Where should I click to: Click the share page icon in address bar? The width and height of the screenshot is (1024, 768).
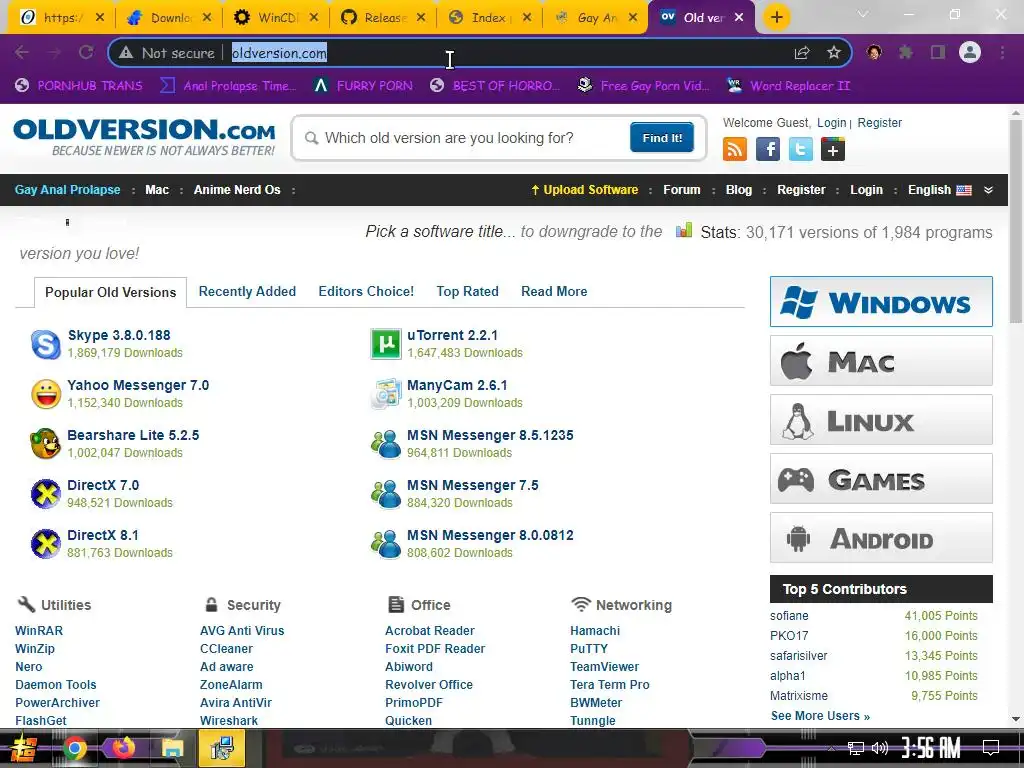802,53
